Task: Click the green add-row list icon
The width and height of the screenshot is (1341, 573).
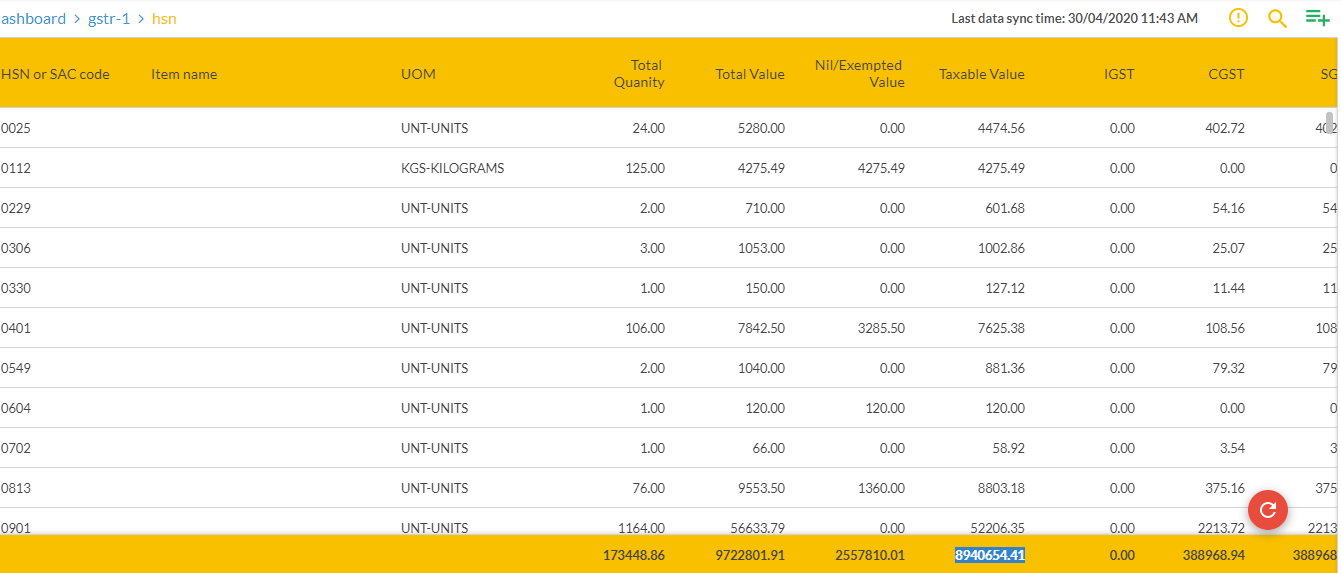Action: pyautogui.click(x=1317, y=18)
